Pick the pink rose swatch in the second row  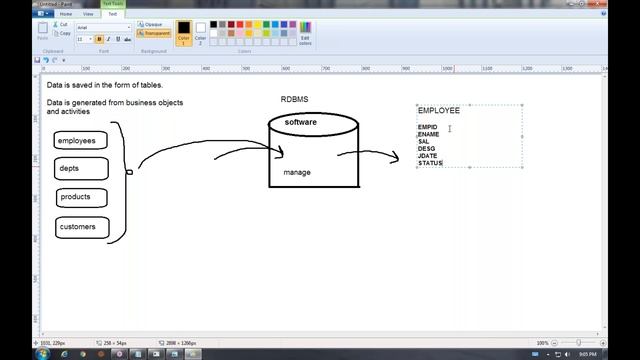(x=240, y=33)
